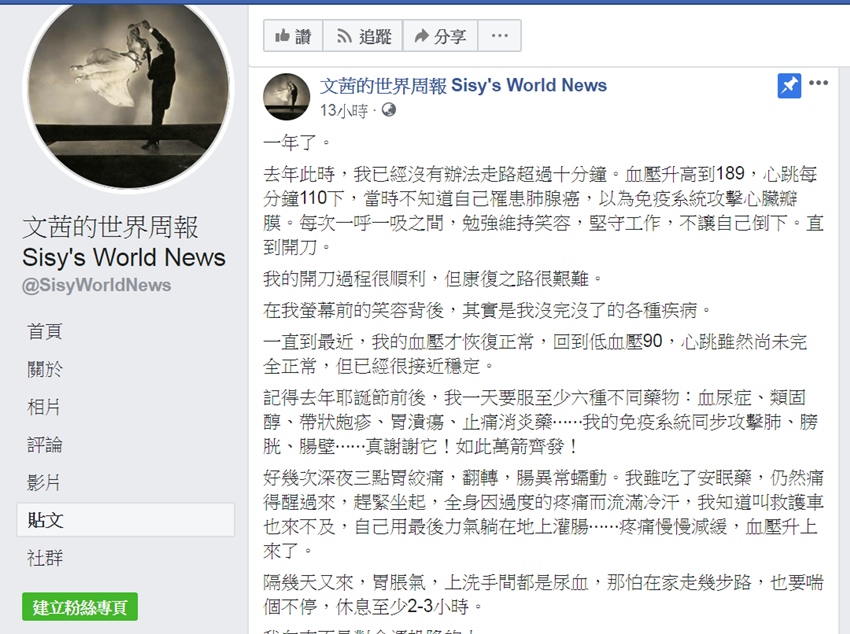The image size is (850, 634).
Task: Click the blue pinned post icon
Action: (x=789, y=86)
